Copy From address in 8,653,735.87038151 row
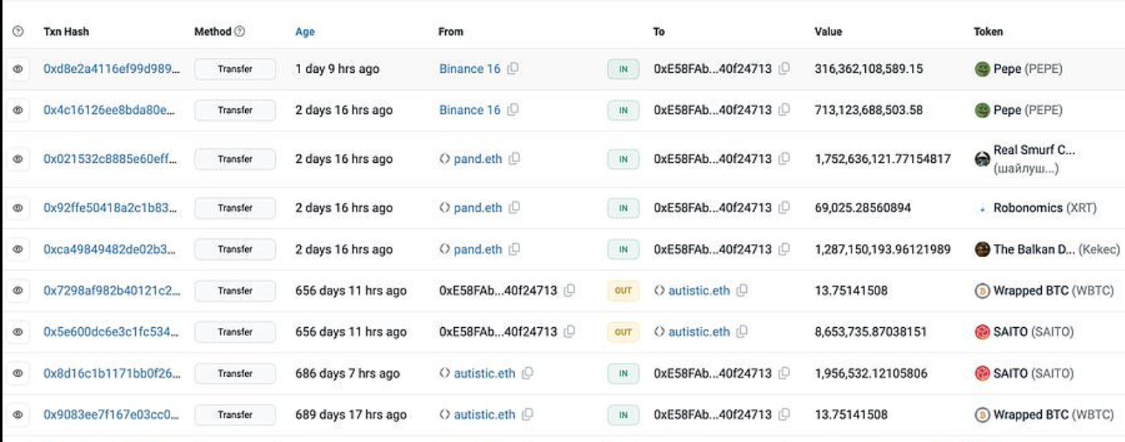 point(569,332)
